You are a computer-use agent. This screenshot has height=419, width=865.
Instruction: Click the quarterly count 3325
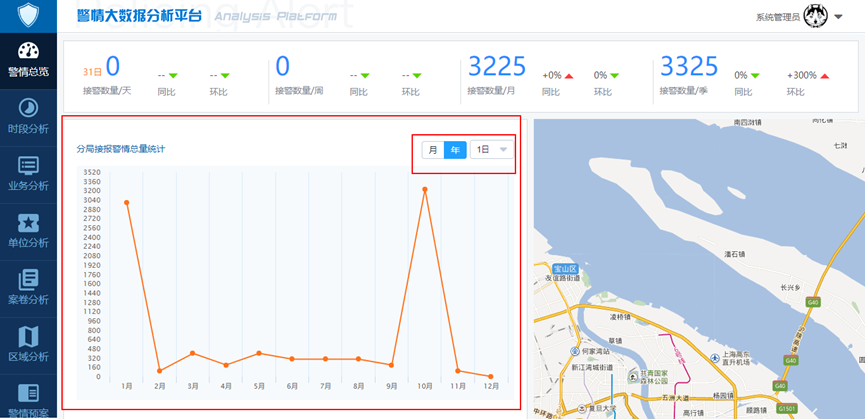pyautogui.click(x=689, y=66)
